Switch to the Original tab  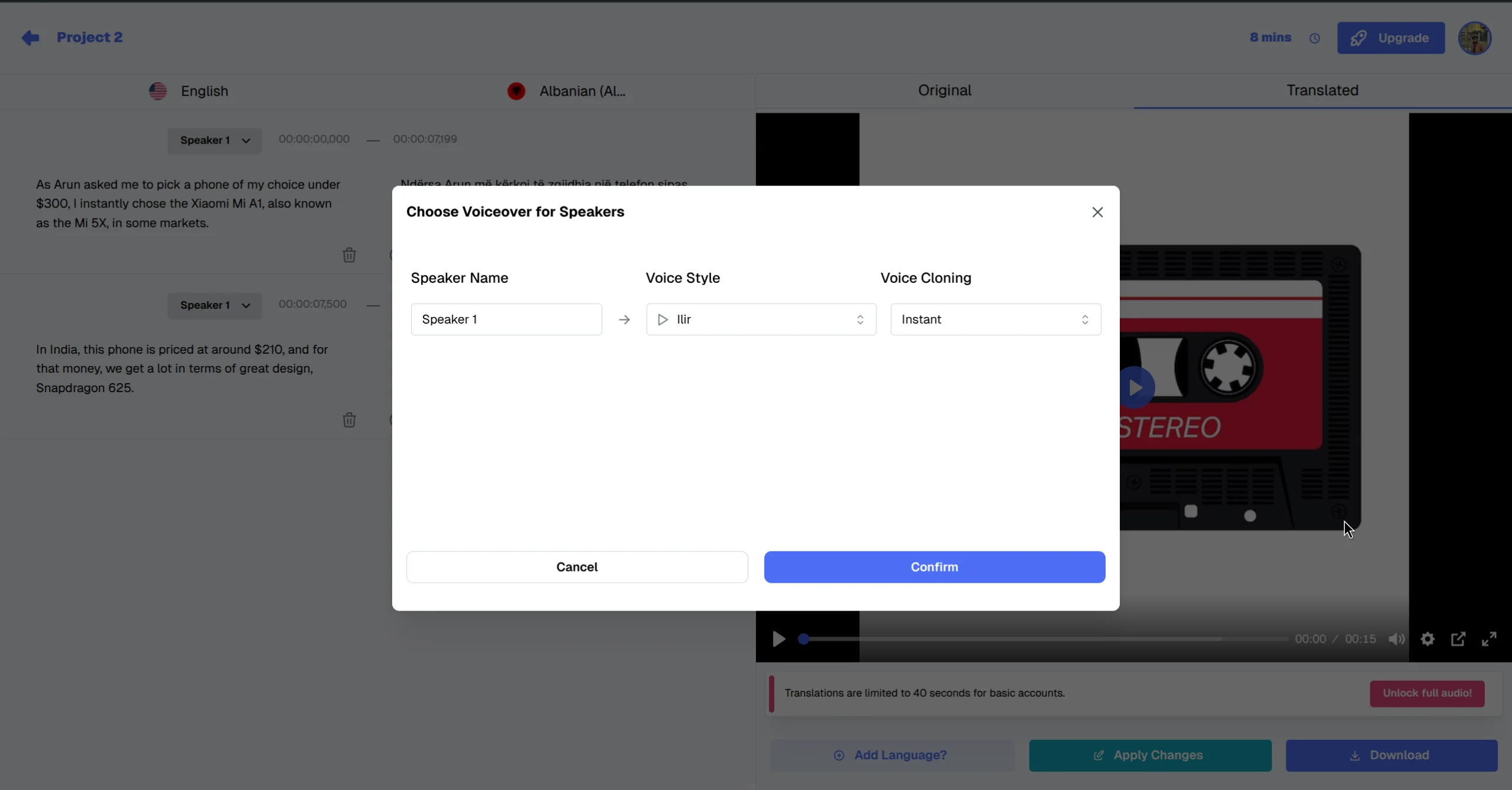(x=943, y=90)
